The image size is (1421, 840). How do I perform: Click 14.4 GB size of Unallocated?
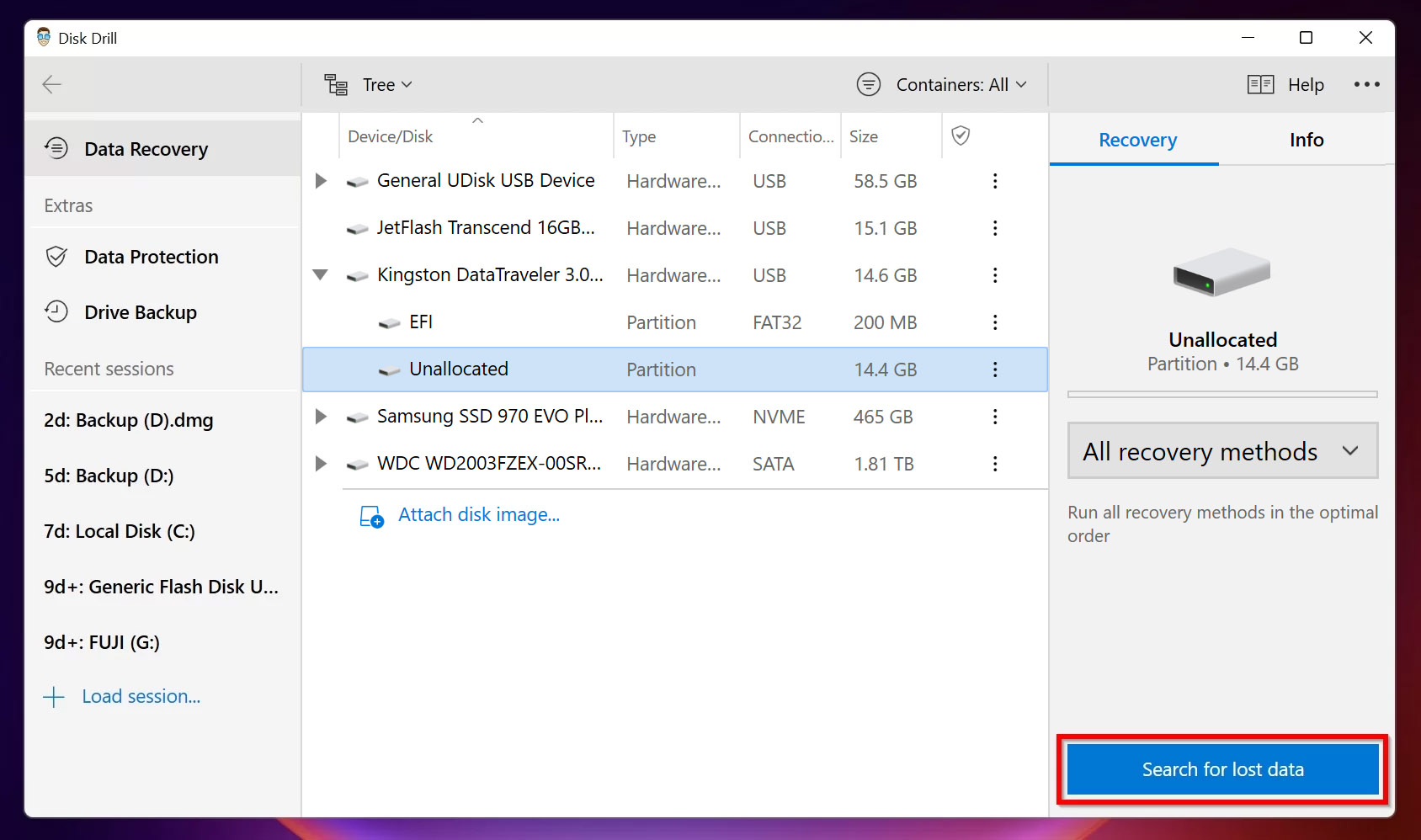coord(885,369)
